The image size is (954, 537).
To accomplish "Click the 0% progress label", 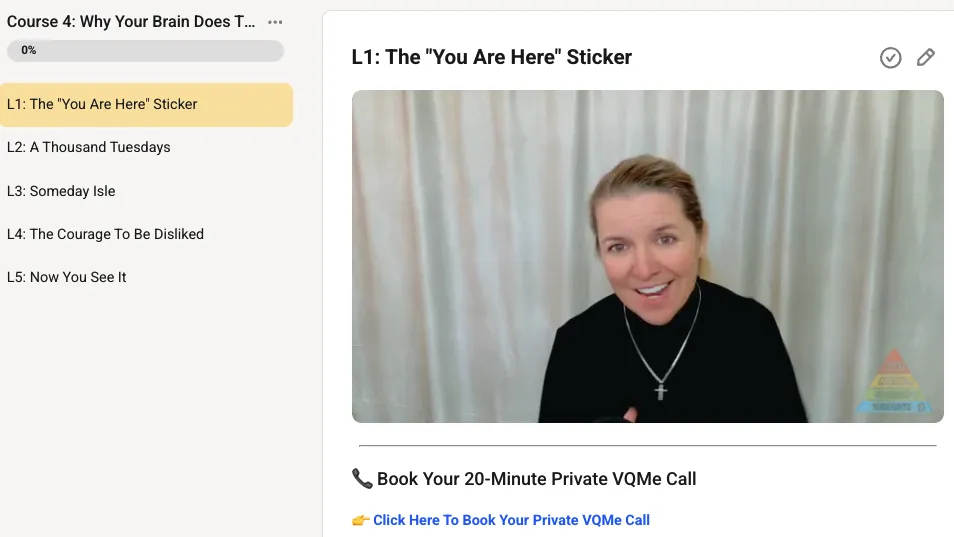I will [x=29, y=50].
